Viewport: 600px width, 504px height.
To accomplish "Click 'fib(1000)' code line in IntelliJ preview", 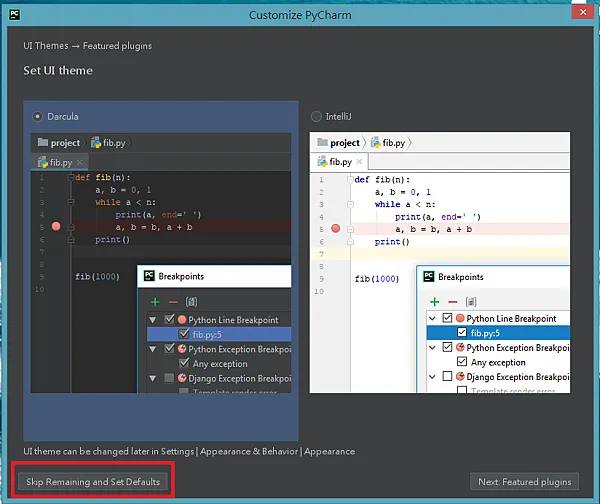I will [377, 279].
